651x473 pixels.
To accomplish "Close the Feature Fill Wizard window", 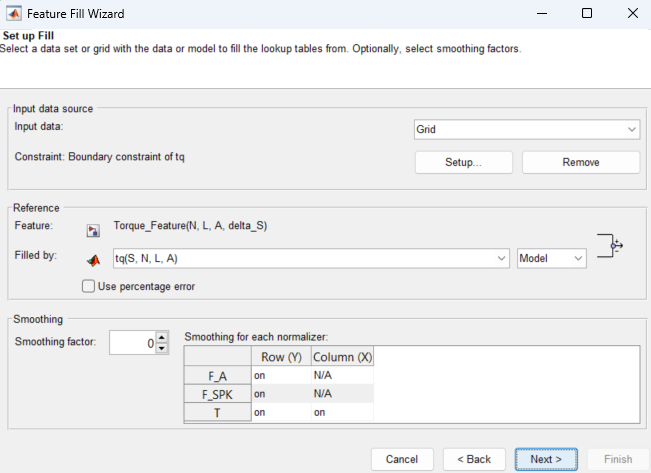I will 633,14.
